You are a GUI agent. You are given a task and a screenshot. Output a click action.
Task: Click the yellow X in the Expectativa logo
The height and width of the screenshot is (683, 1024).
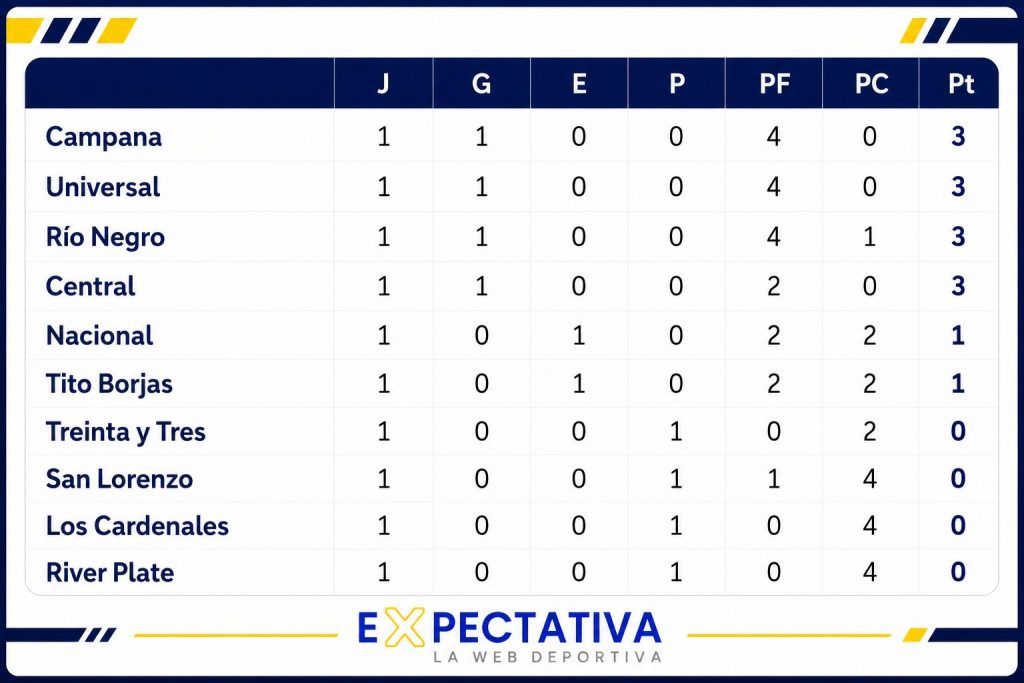[404, 627]
